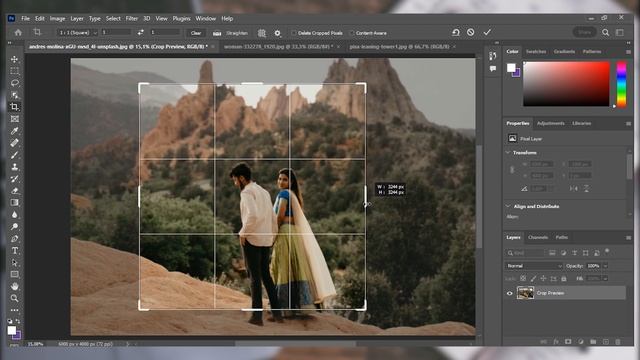Open the Opacity slider dropdown arrow
Viewport: 640px width, 360px height.
click(x=606, y=266)
